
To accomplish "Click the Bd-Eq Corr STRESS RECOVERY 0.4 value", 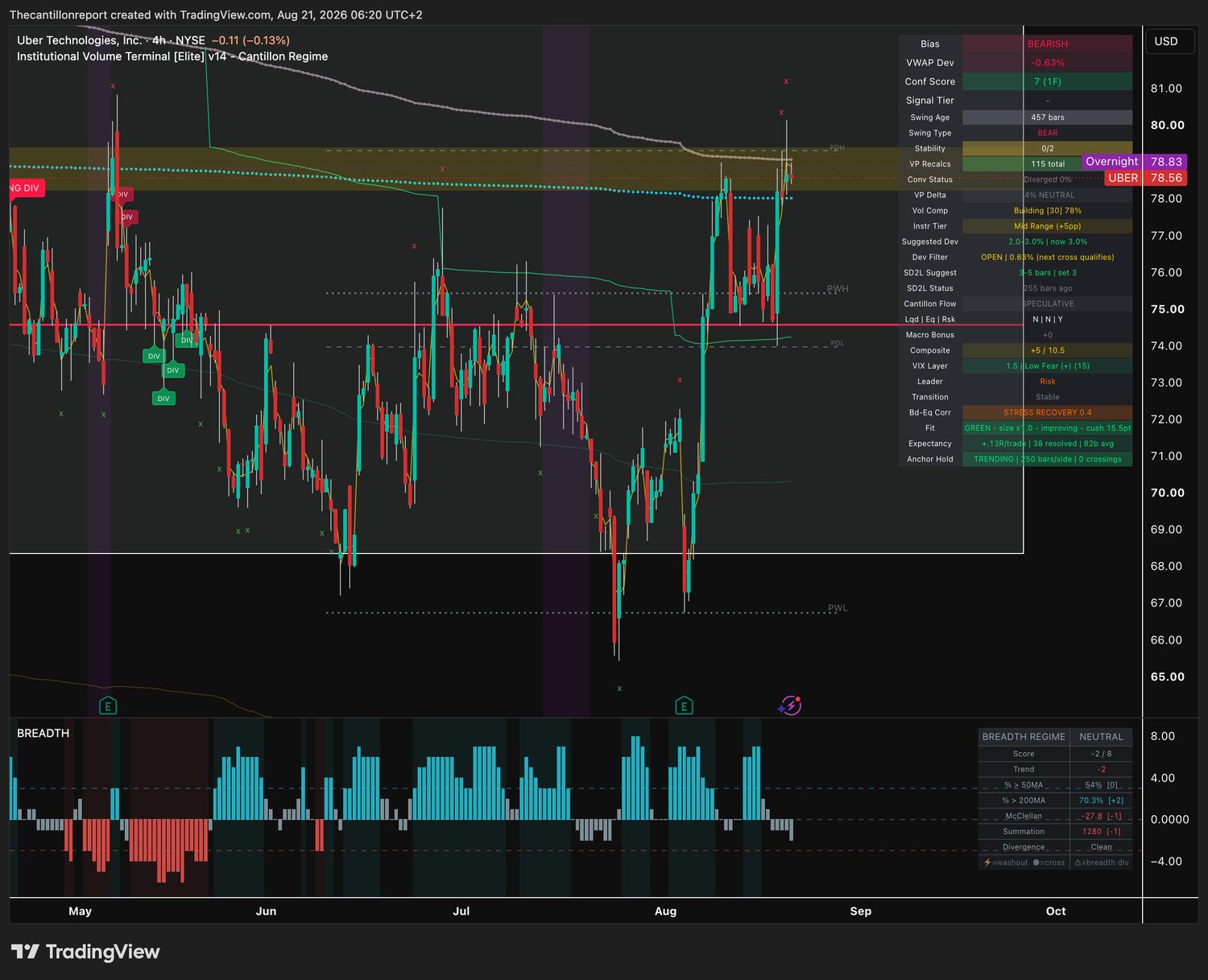I will click(1048, 412).
